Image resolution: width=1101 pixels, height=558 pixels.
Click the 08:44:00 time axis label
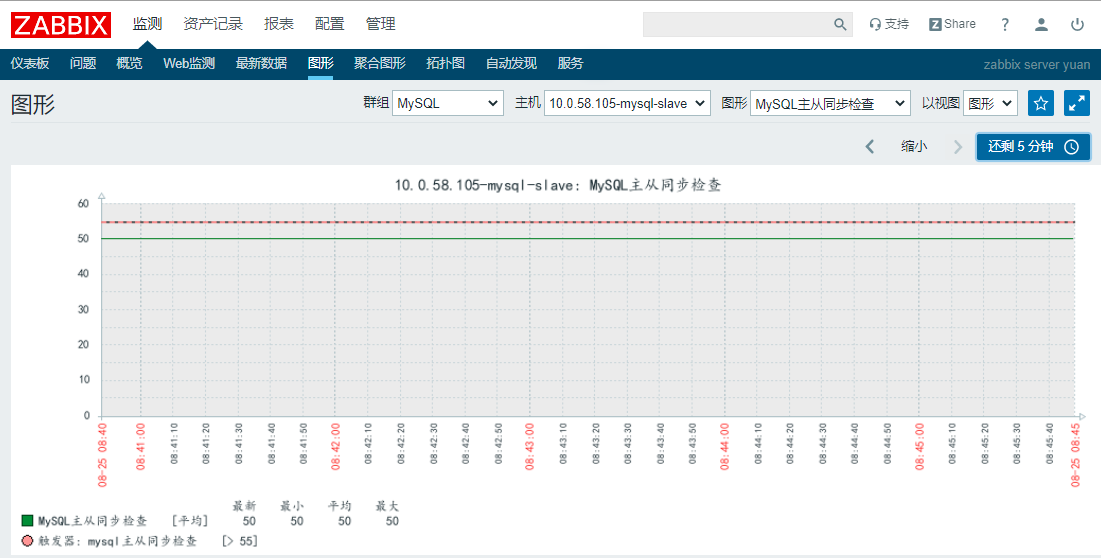[725, 446]
